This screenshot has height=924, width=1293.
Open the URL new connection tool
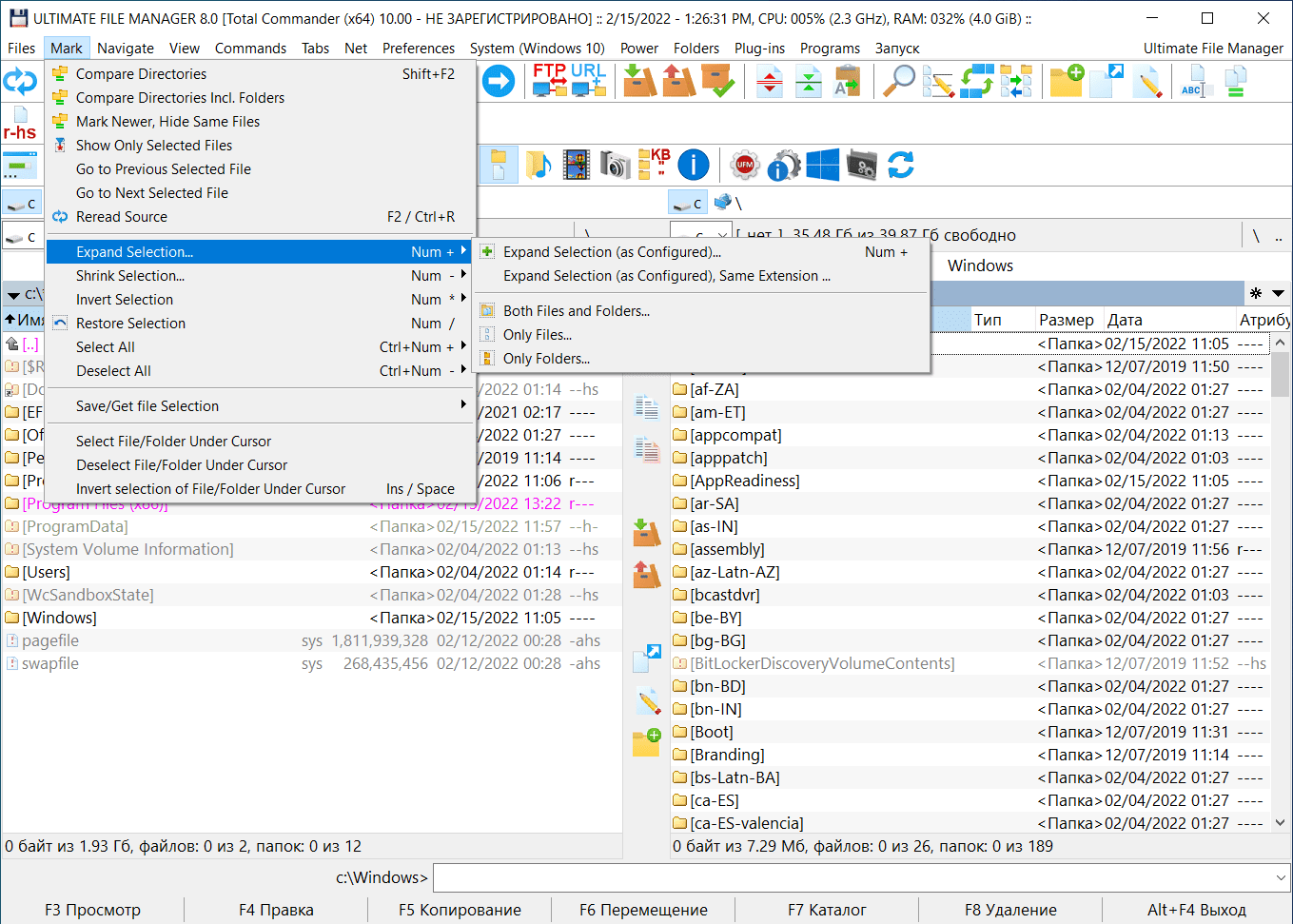click(588, 82)
